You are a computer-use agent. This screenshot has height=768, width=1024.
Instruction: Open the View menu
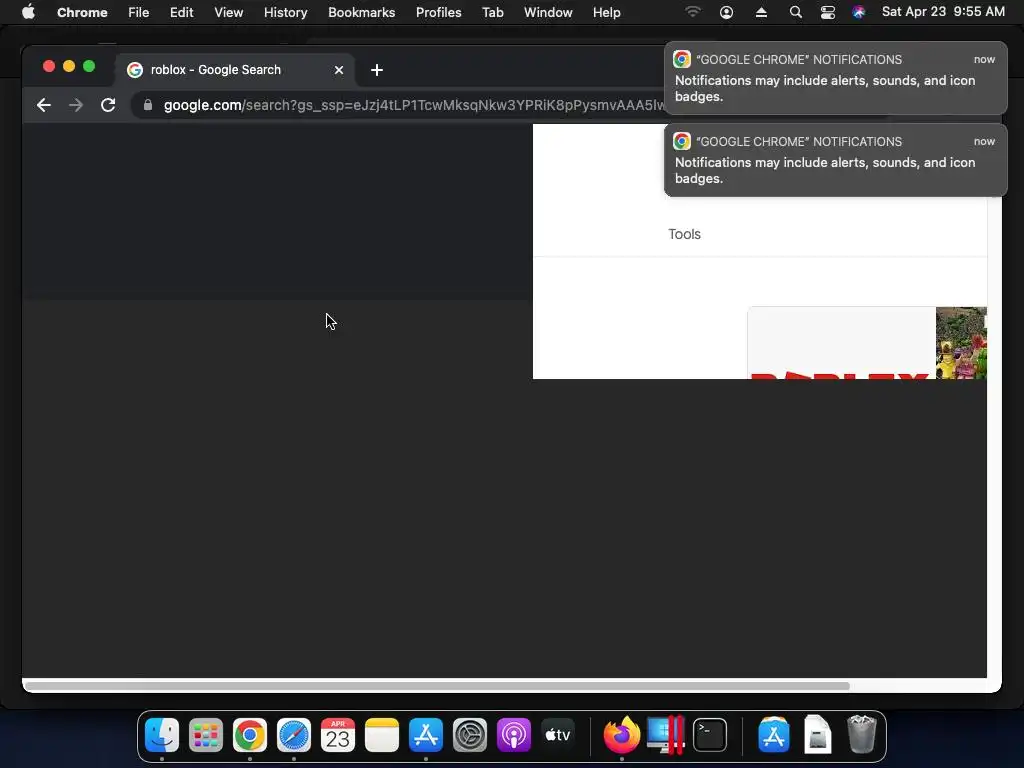coord(229,12)
